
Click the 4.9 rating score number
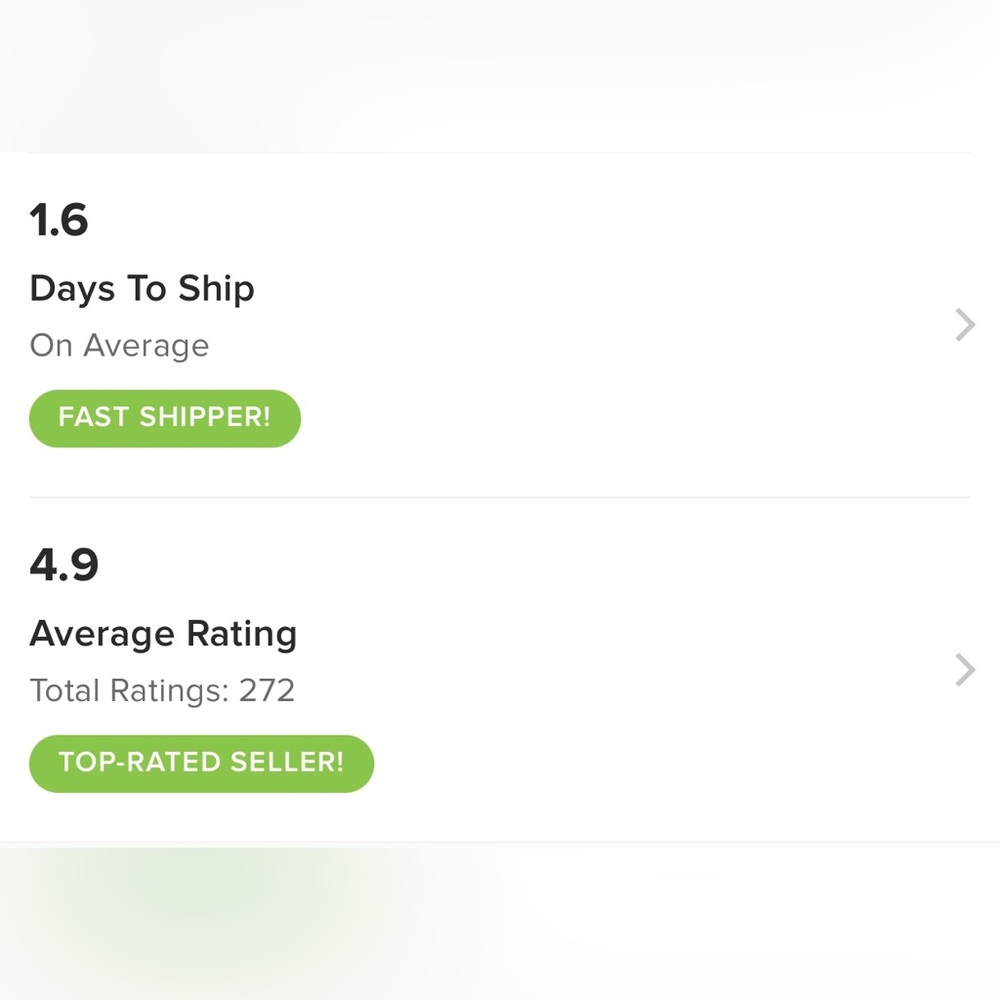[64, 565]
